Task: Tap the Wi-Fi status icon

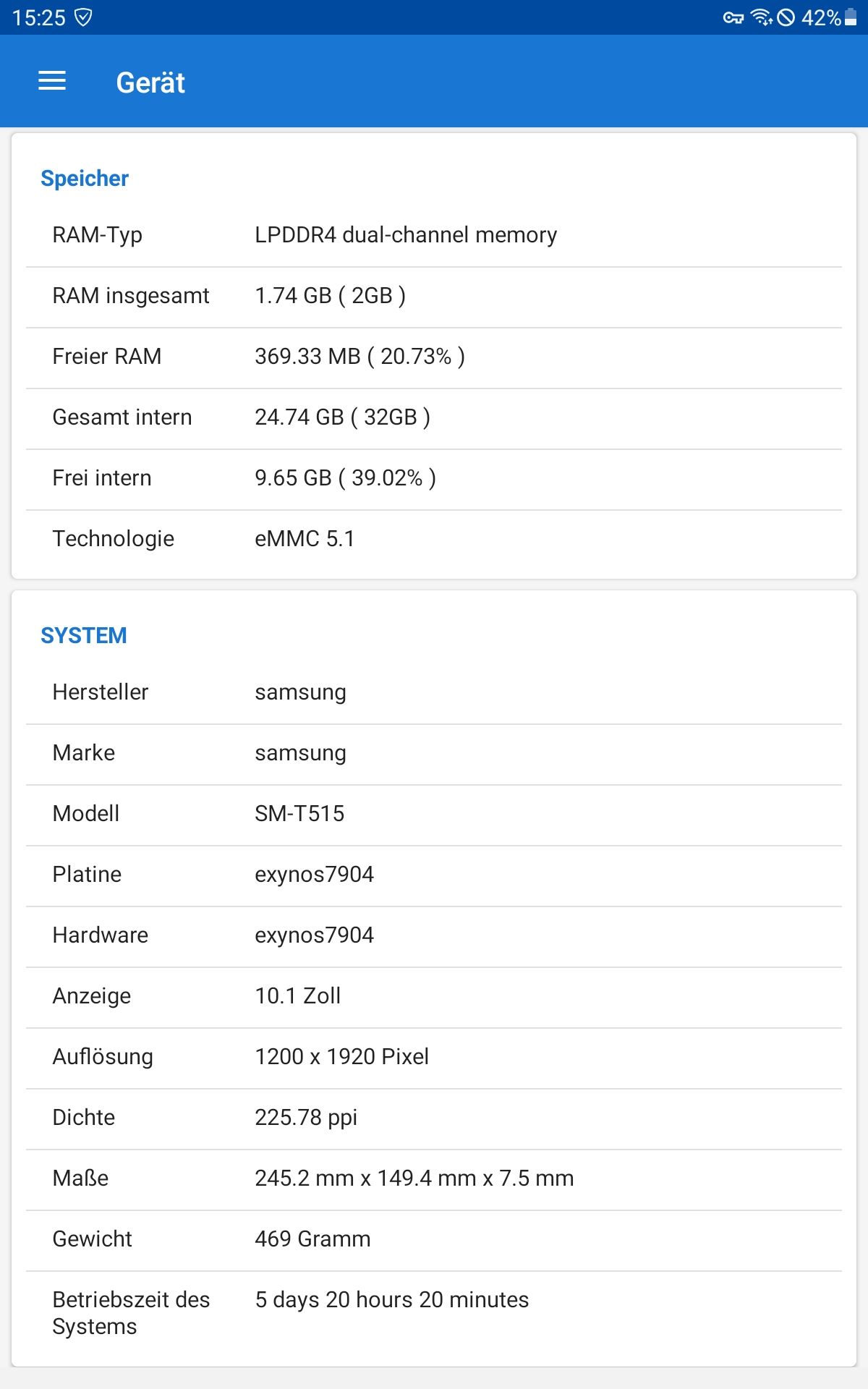Action: tap(762, 17)
